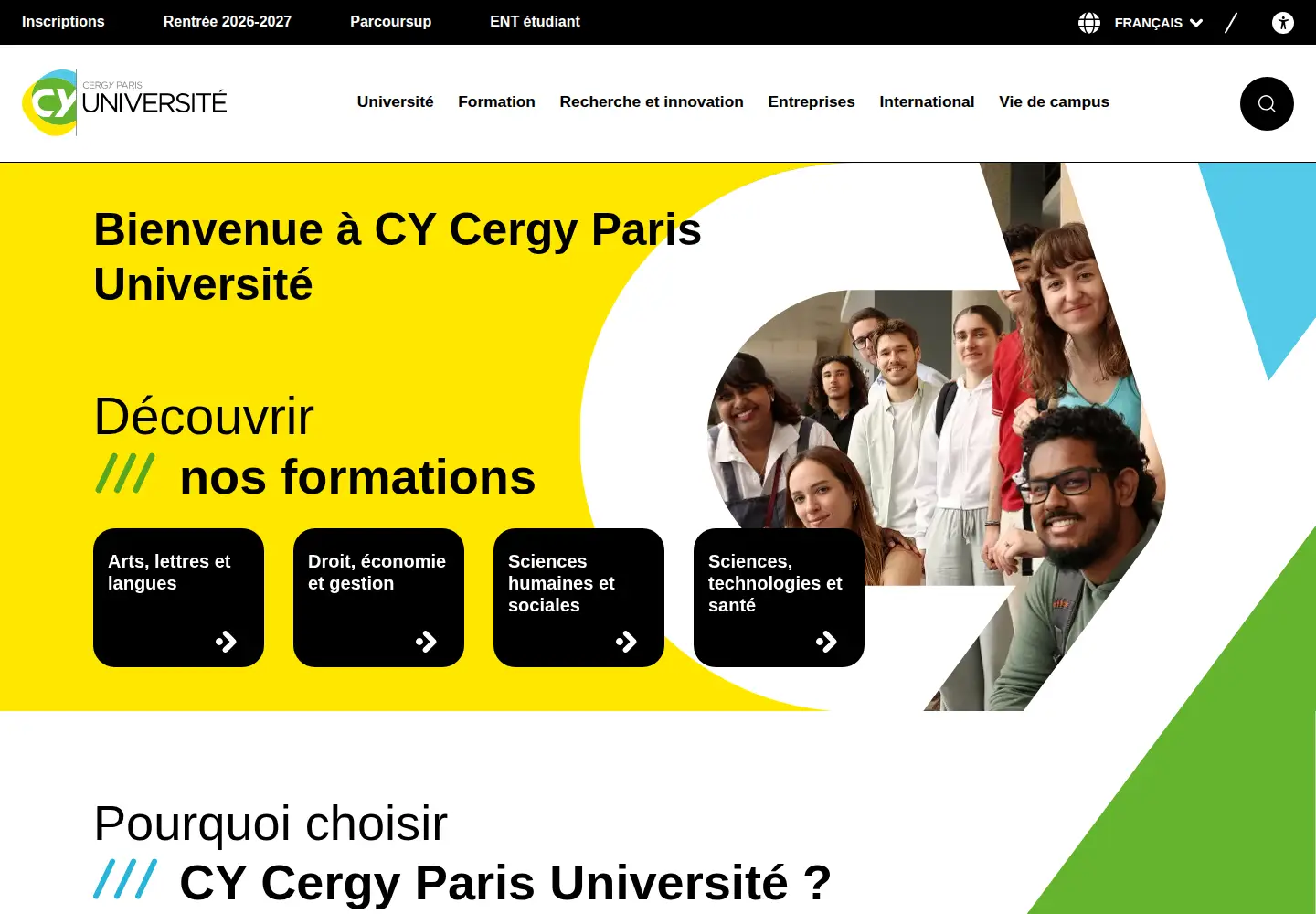
Task: Click the globe language icon
Action: pyautogui.click(x=1089, y=23)
